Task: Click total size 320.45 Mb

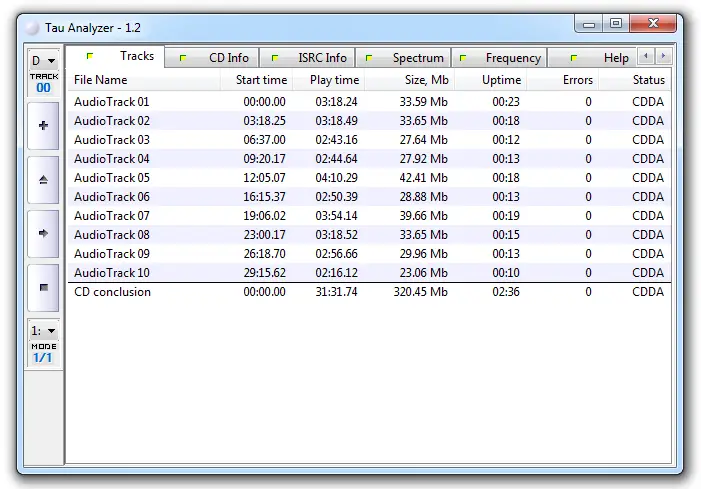Action: coord(420,292)
